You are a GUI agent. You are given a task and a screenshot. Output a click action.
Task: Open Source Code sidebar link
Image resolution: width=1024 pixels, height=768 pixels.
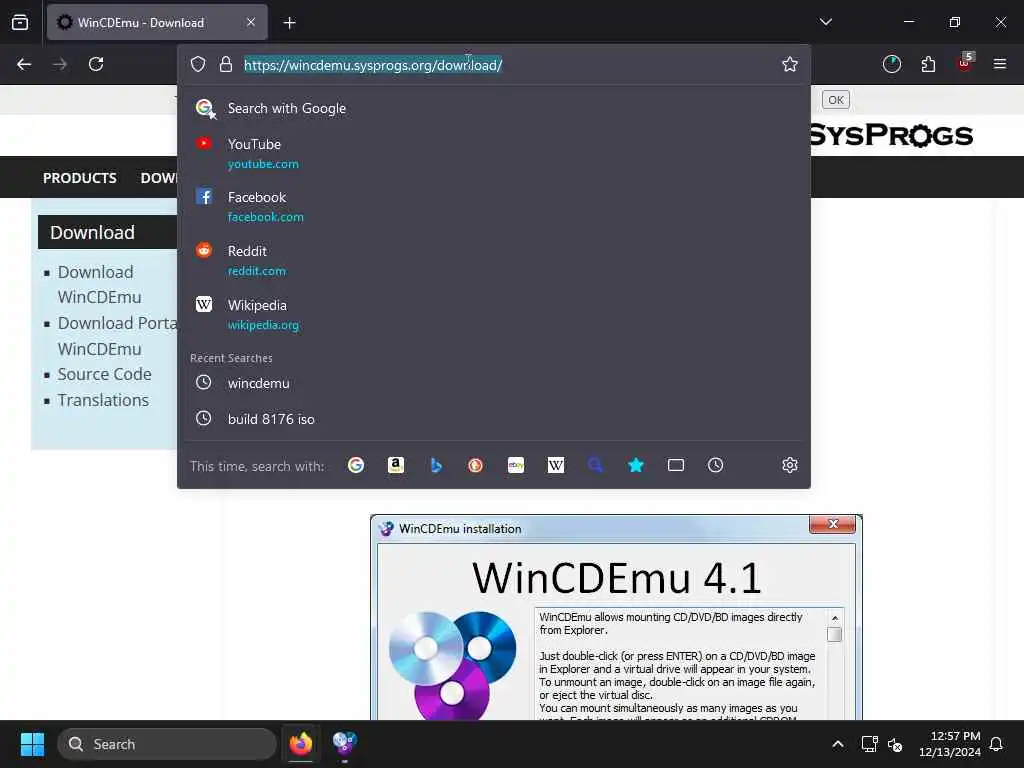pos(104,374)
